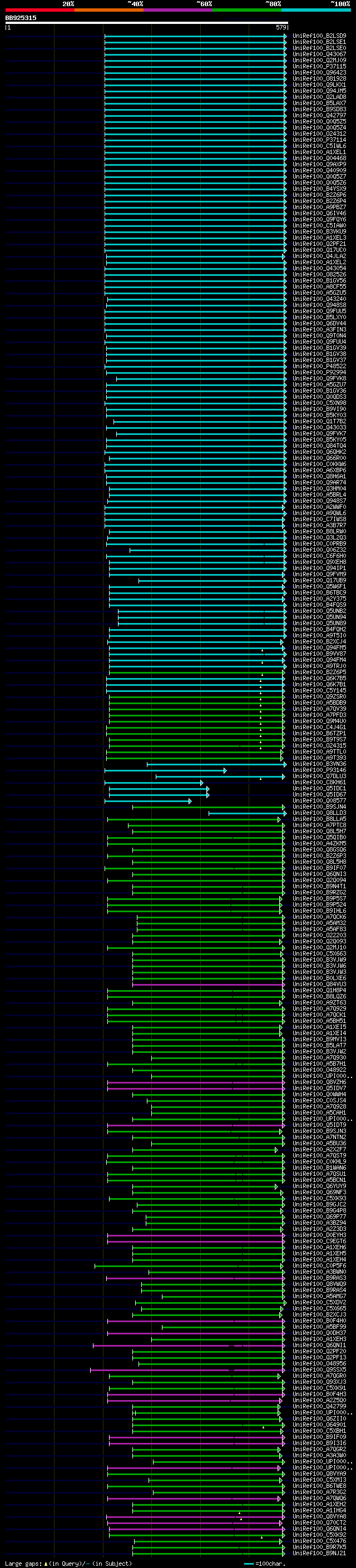Select hit label UniRef100_B5LAX7
This screenshot has width=356, height=1568.
coord(319,103)
